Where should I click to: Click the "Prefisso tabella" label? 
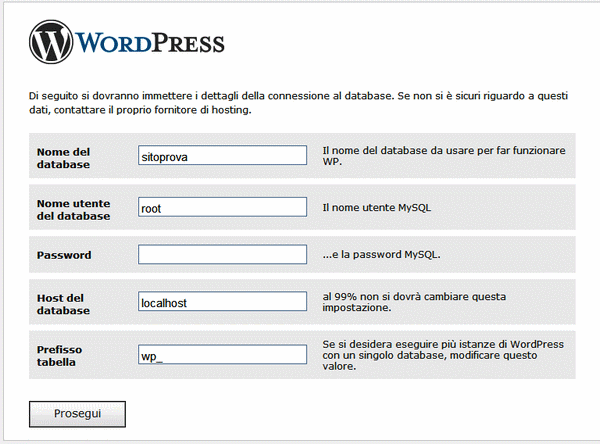click(59, 356)
